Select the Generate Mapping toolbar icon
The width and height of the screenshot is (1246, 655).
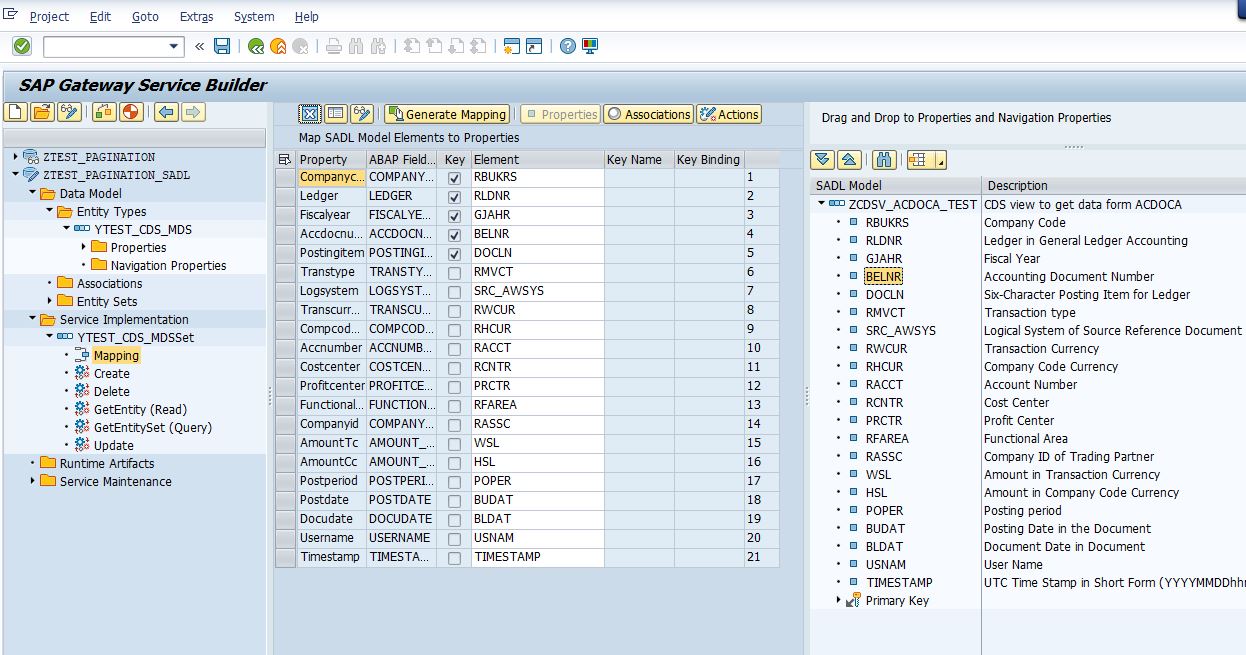[x=446, y=113]
